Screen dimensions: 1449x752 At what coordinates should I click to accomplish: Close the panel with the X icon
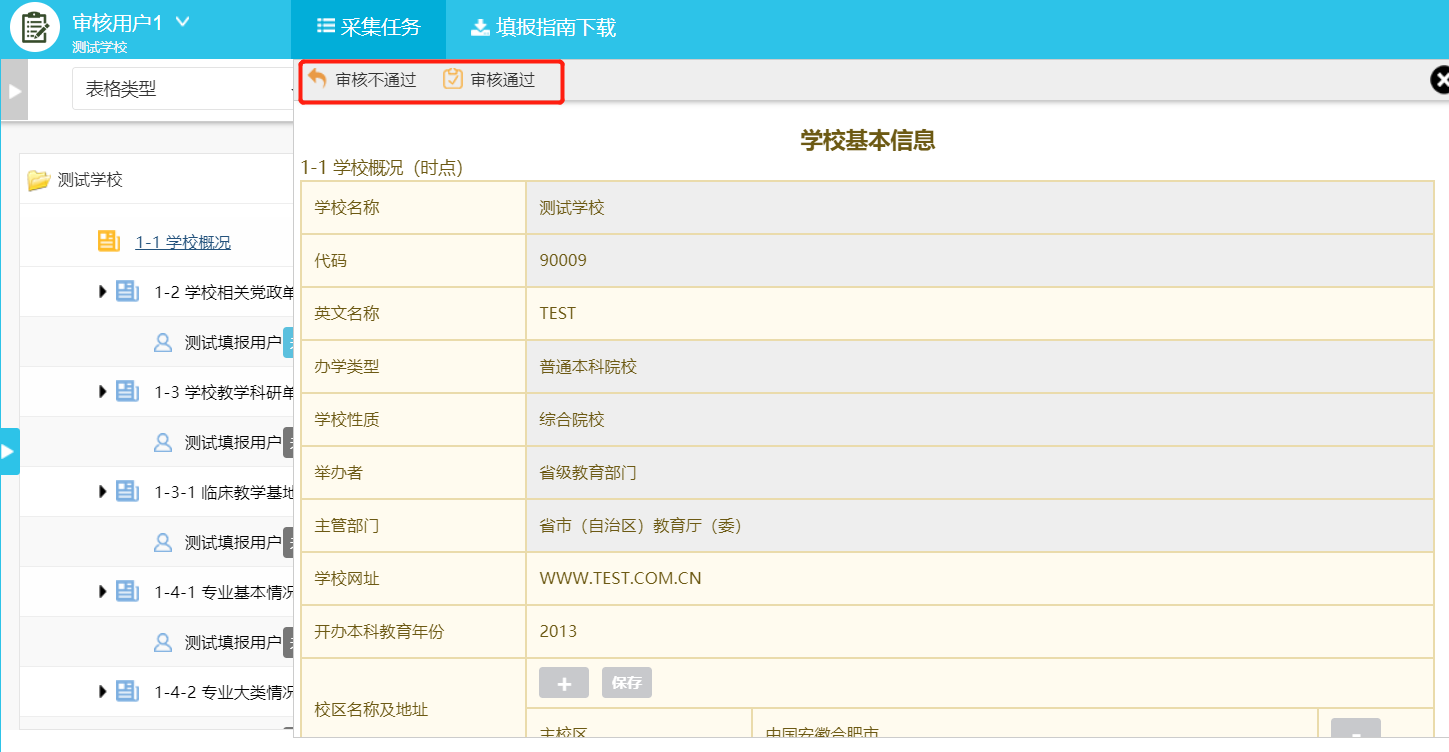1440,80
